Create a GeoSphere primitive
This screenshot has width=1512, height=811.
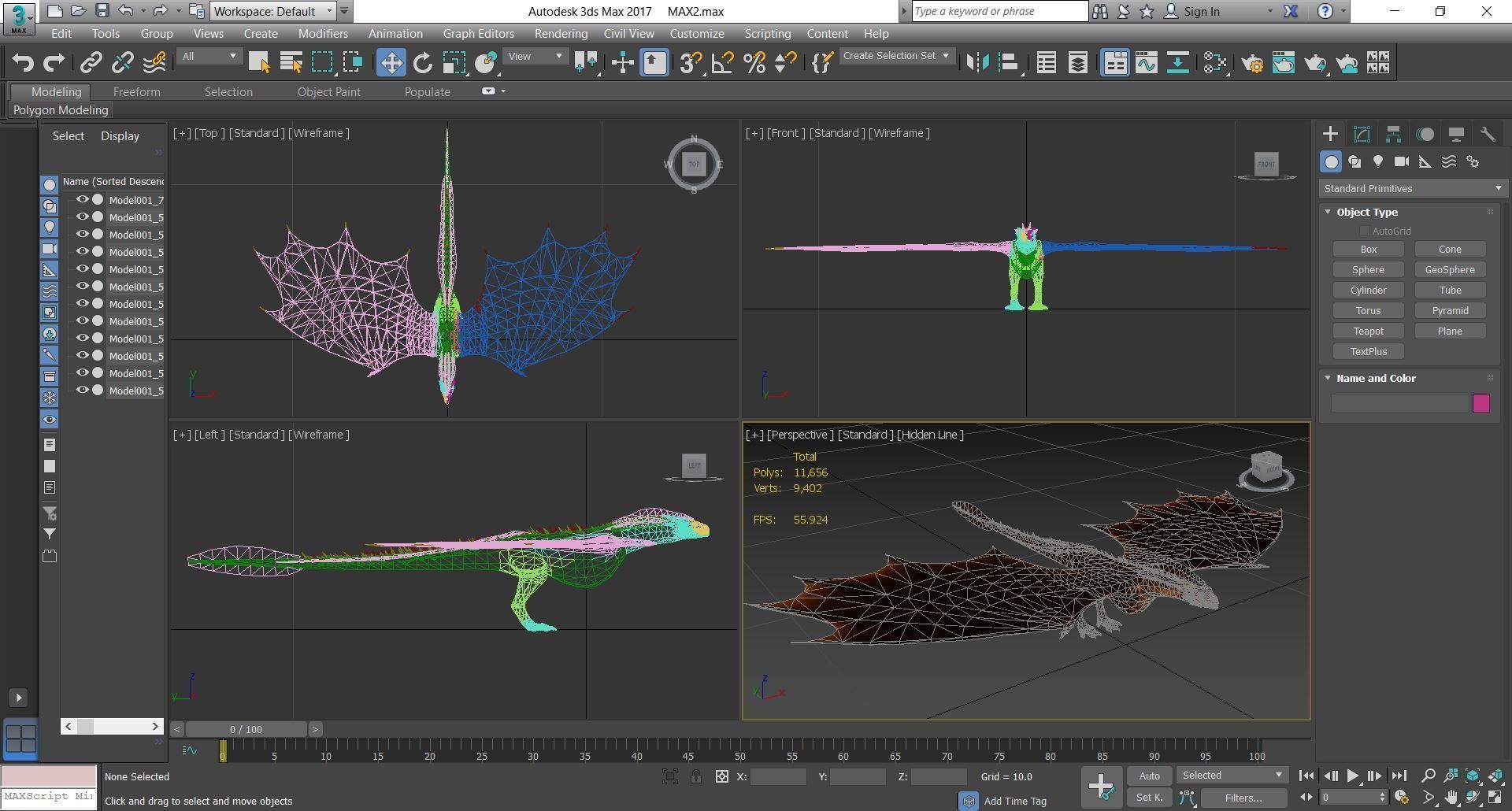1450,270
